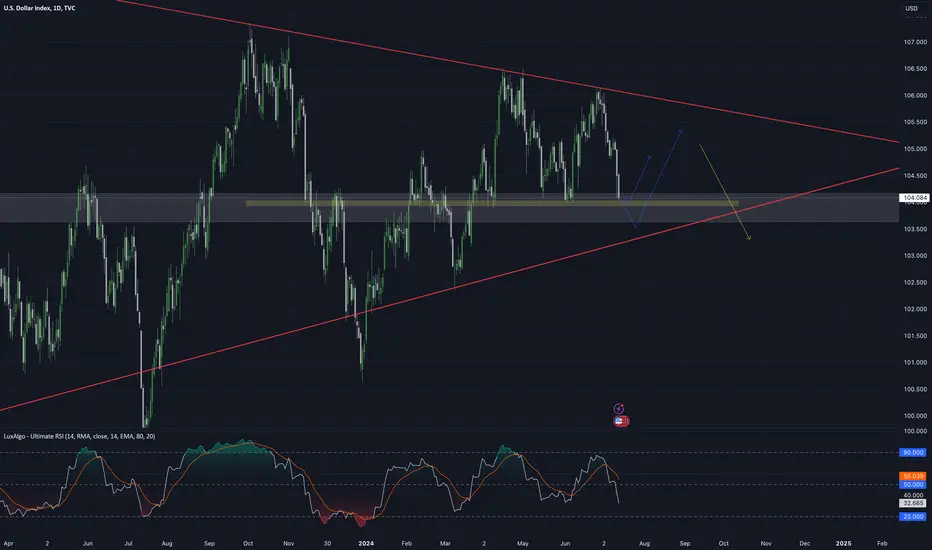The image size is (932, 550).
Task: Open the US flag economic event marker
Action: coord(621,421)
